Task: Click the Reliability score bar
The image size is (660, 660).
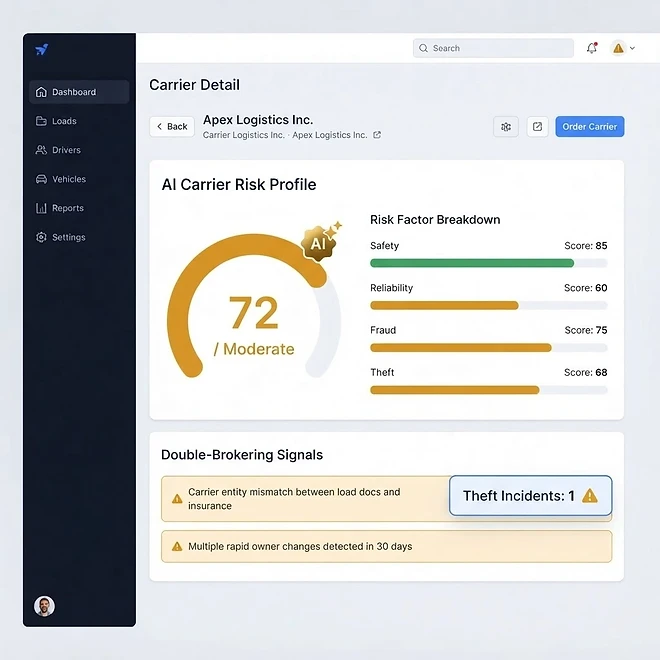Action: [489, 305]
